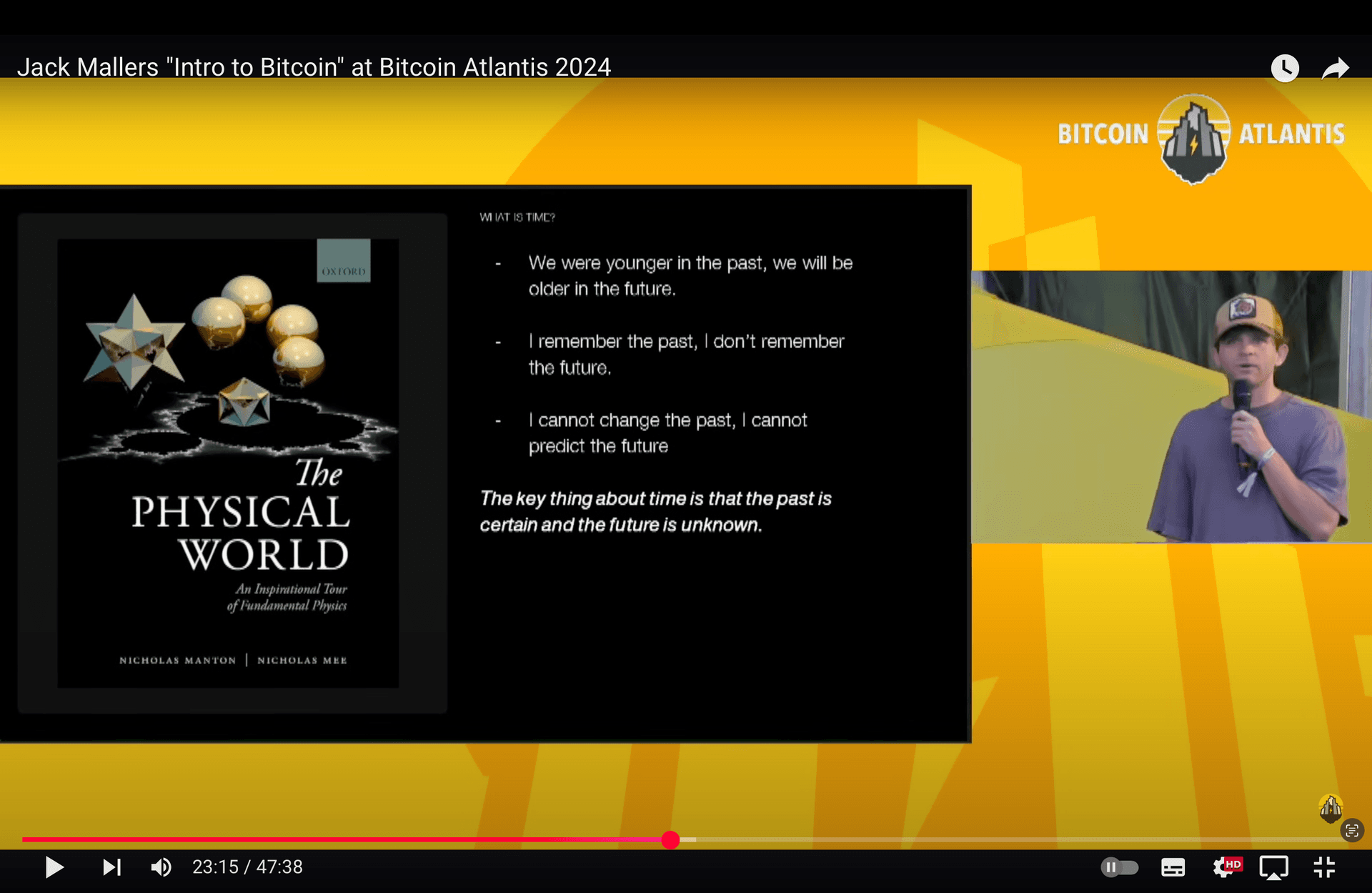Open the Jack Mallers video title link
Viewport: 1372px width, 893px height.
click(314, 67)
